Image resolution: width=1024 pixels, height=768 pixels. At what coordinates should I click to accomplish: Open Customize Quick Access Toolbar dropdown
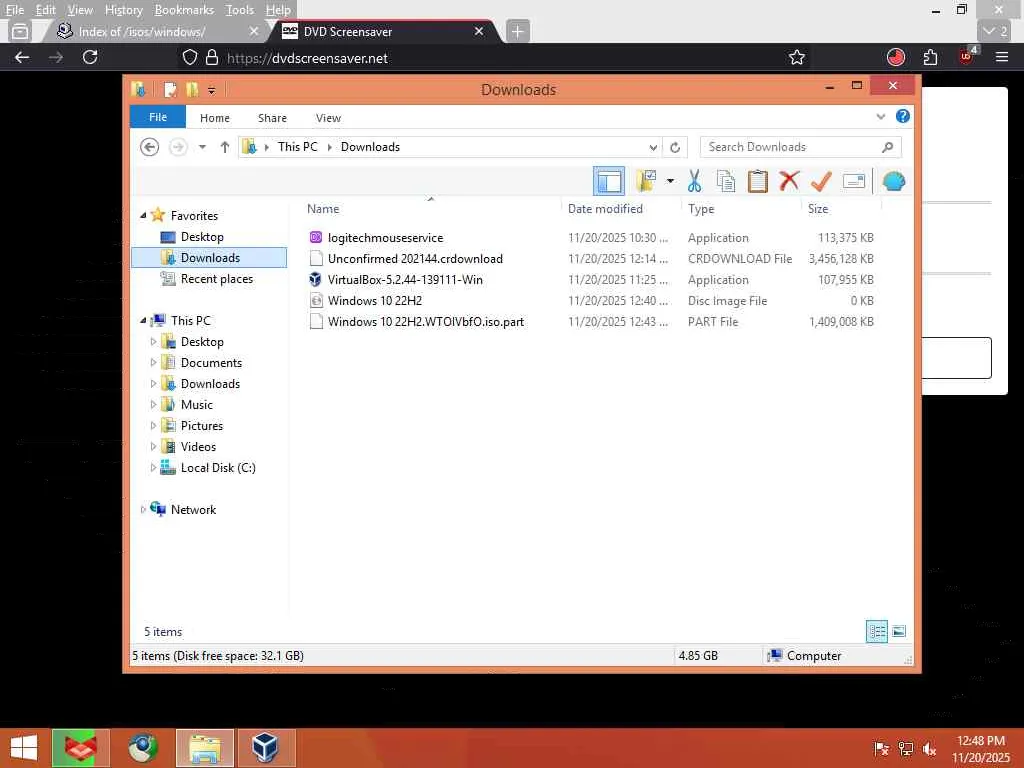(211, 90)
